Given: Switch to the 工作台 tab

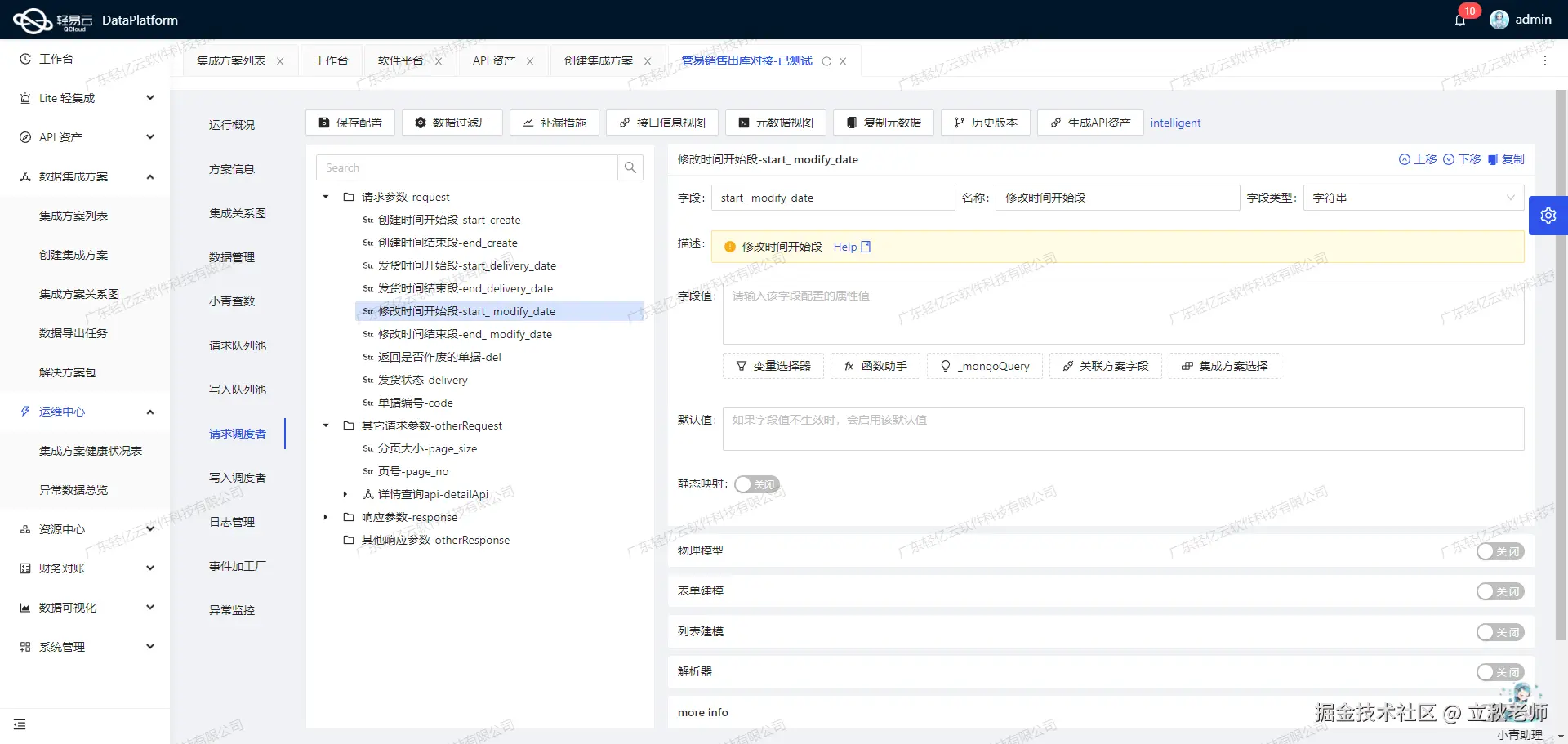Looking at the screenshot, I should tap(332, 60).
